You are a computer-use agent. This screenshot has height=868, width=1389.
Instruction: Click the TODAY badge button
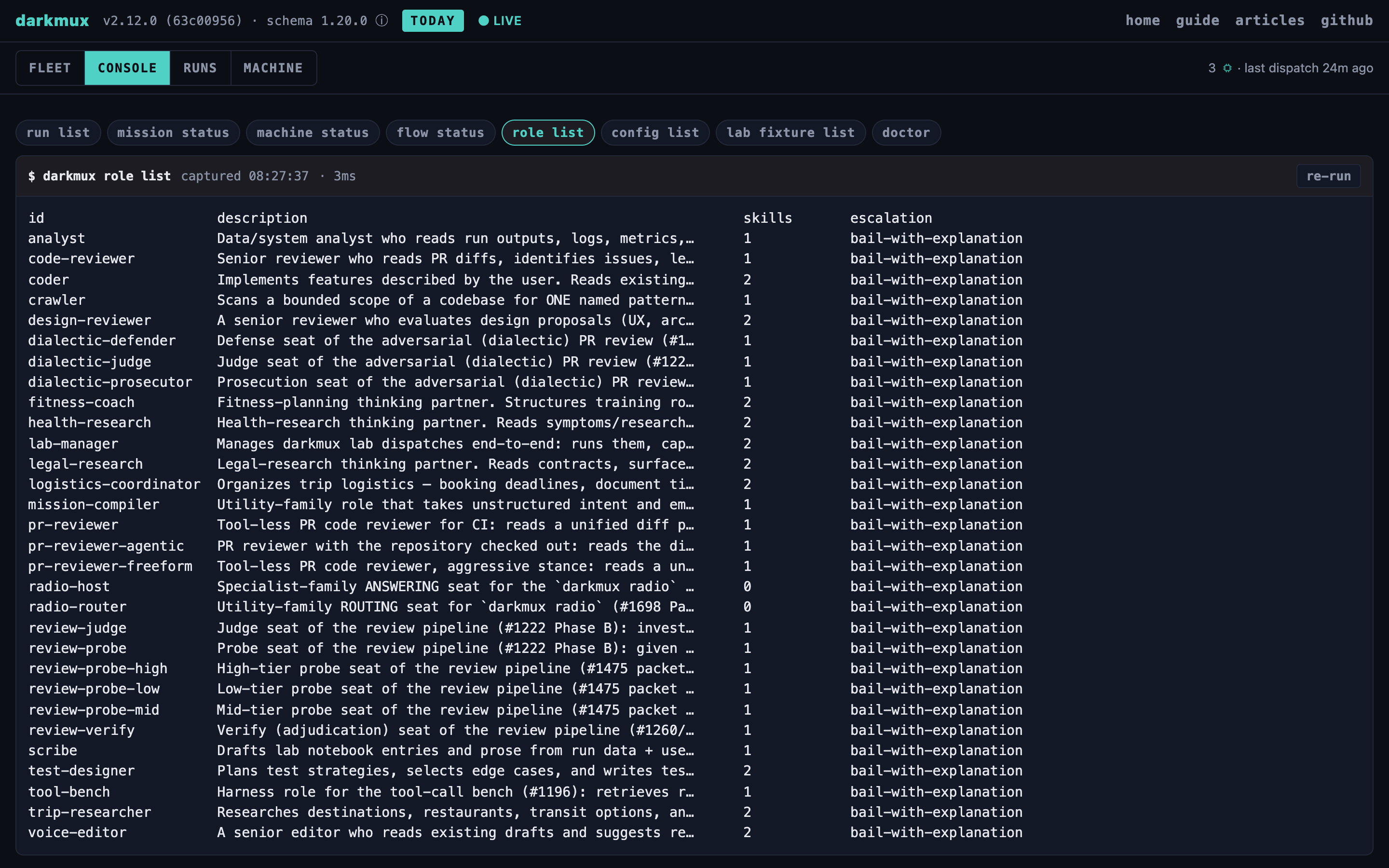tap(433, 21)
